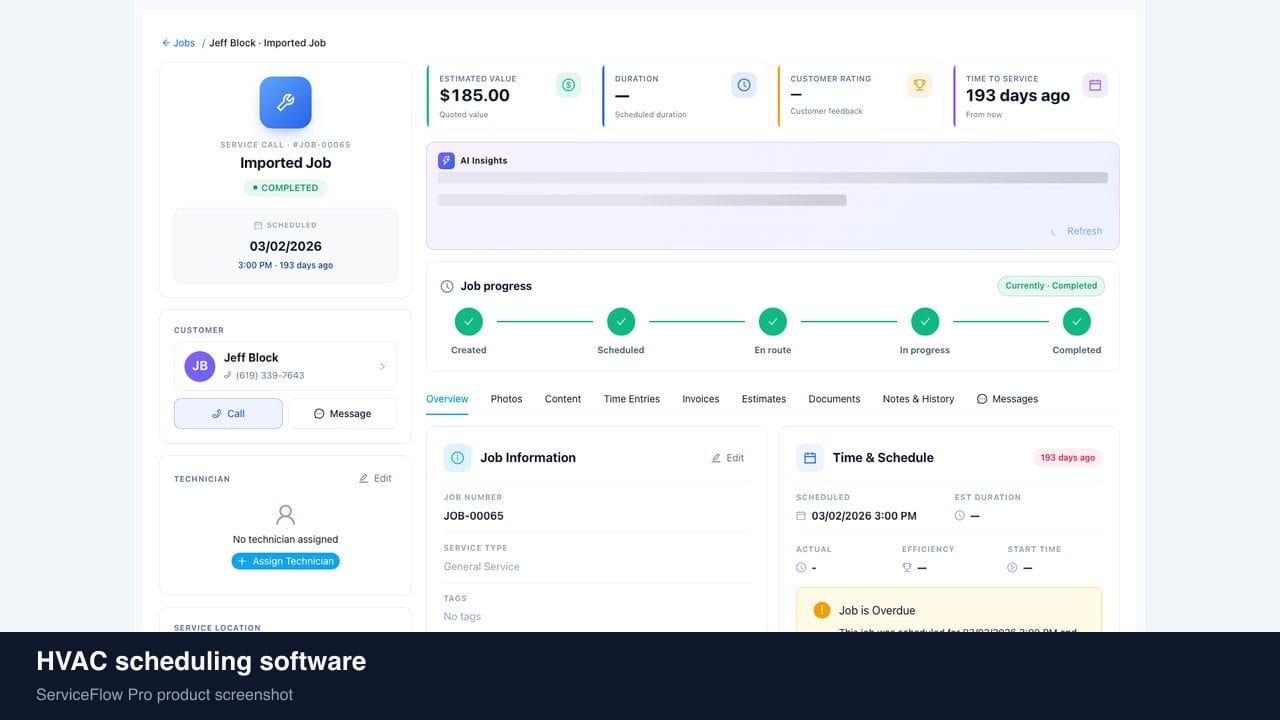Click the calendar icon on Time to Service card

1095,85
